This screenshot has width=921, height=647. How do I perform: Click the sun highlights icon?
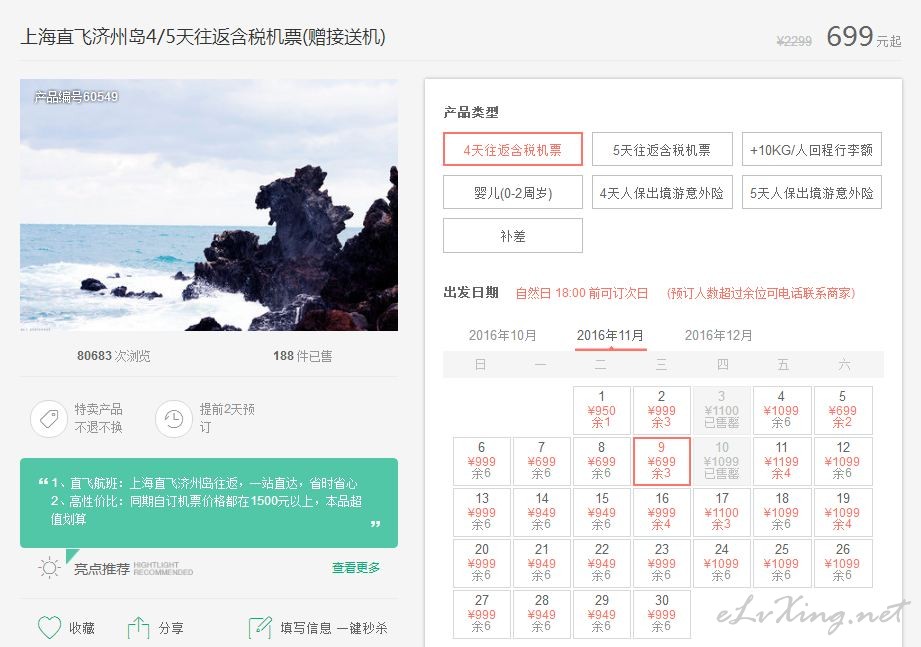click(49, 568)
